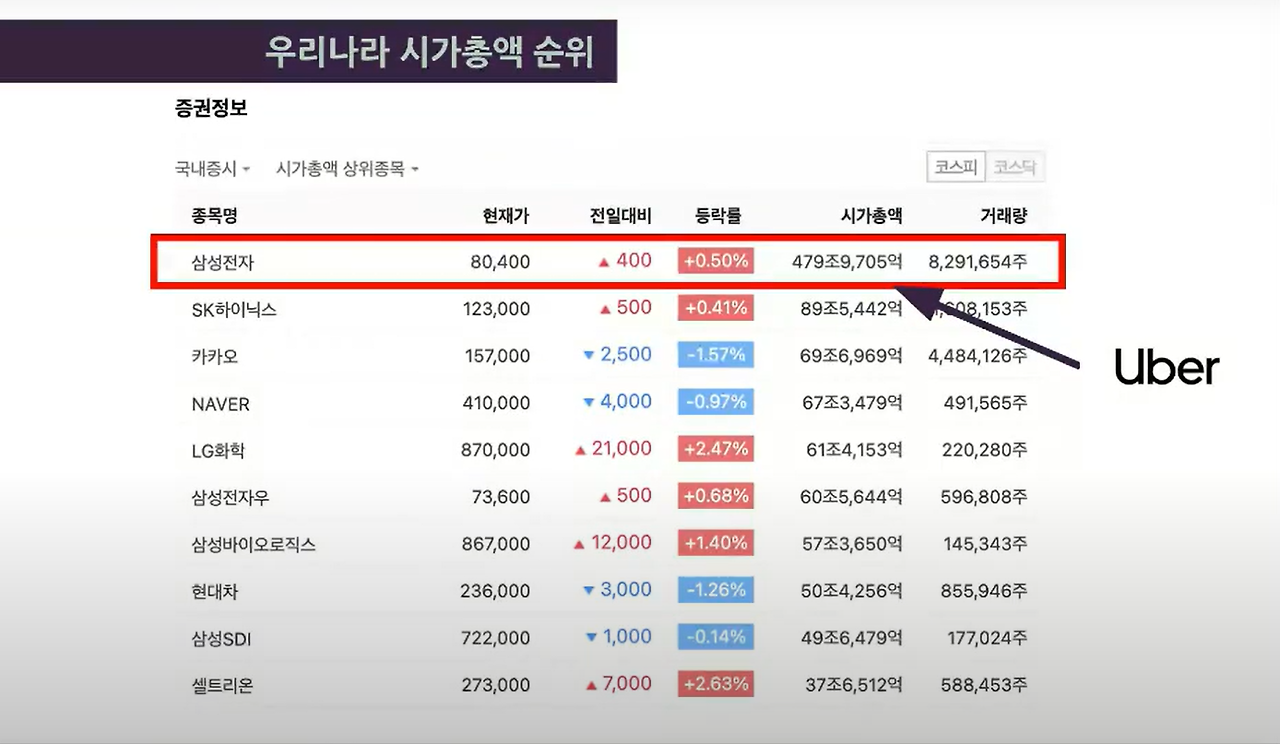Click the 종목명 column header
This screenshot has height=744, width=1280.
pyautogui.click(x=214, y=215)
